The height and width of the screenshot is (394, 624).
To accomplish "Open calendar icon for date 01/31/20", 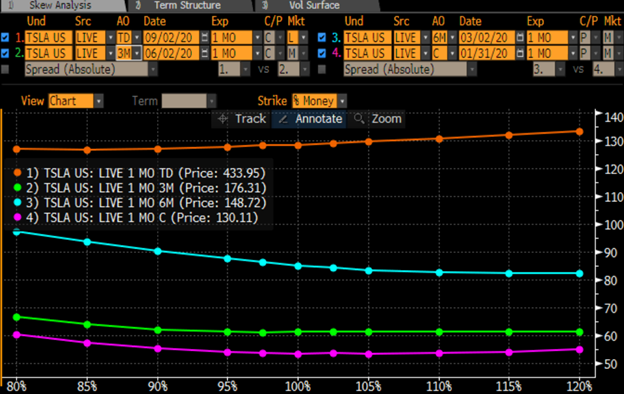I will pos(520,53).
